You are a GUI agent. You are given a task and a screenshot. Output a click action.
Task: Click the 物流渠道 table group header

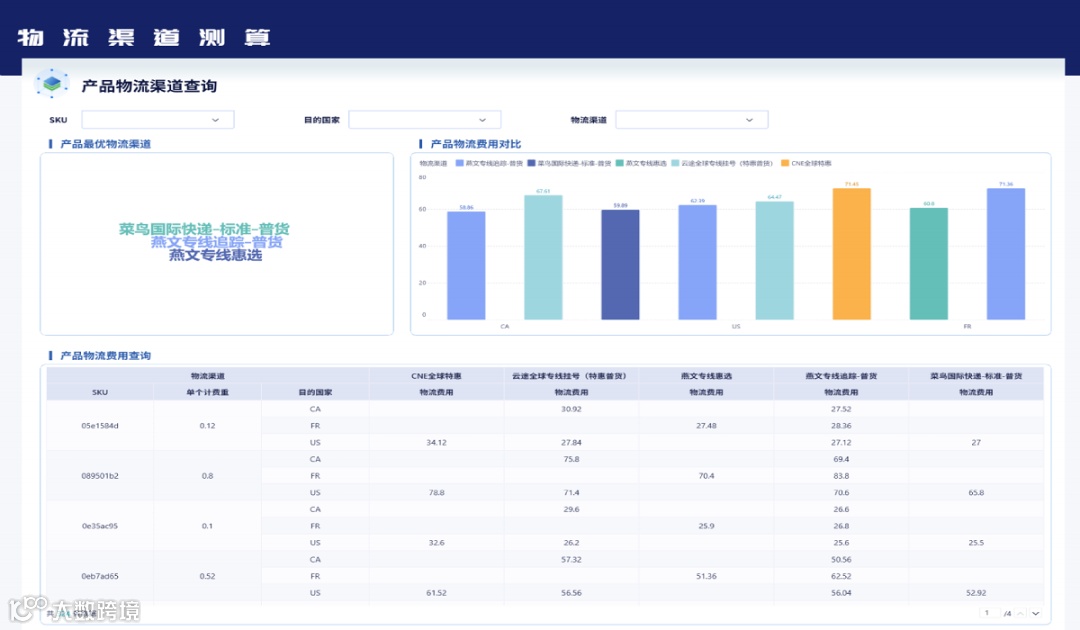coord(207,376)
